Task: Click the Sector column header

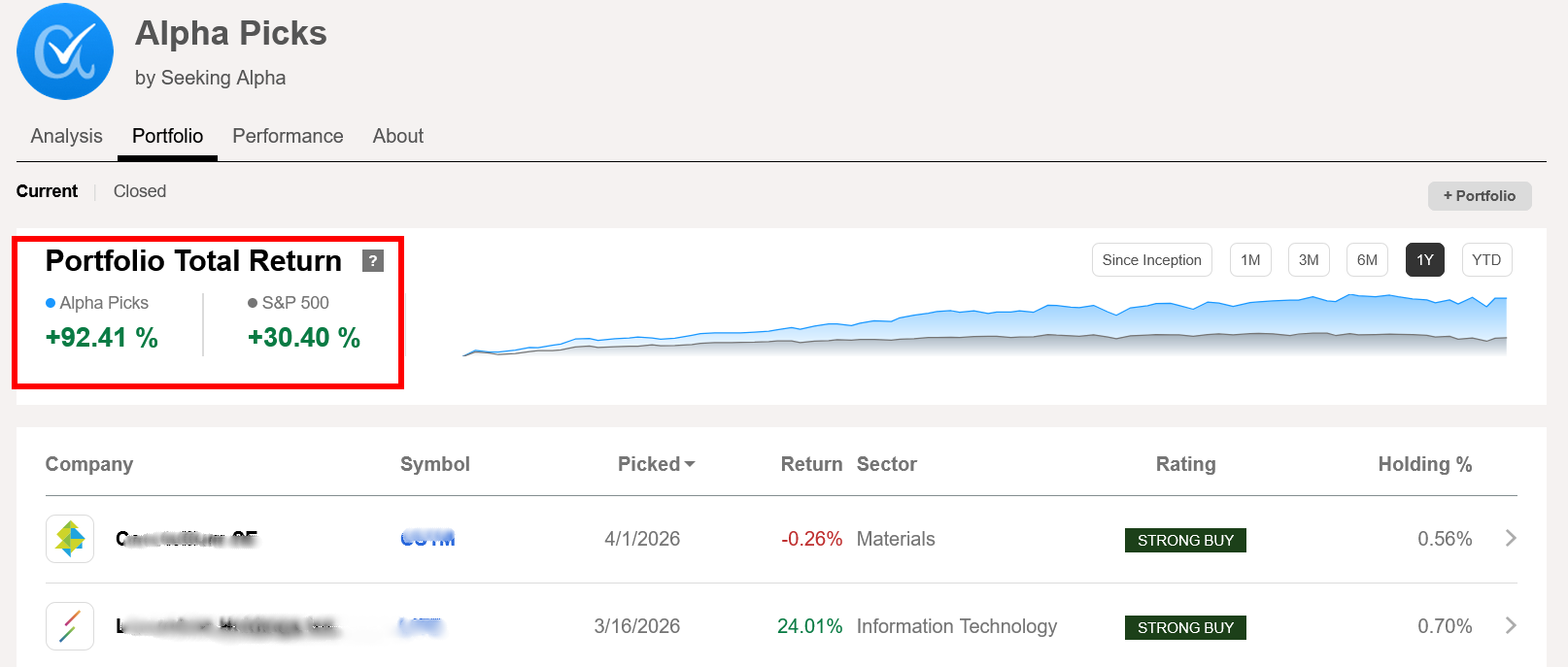Action: click(887, 464)
